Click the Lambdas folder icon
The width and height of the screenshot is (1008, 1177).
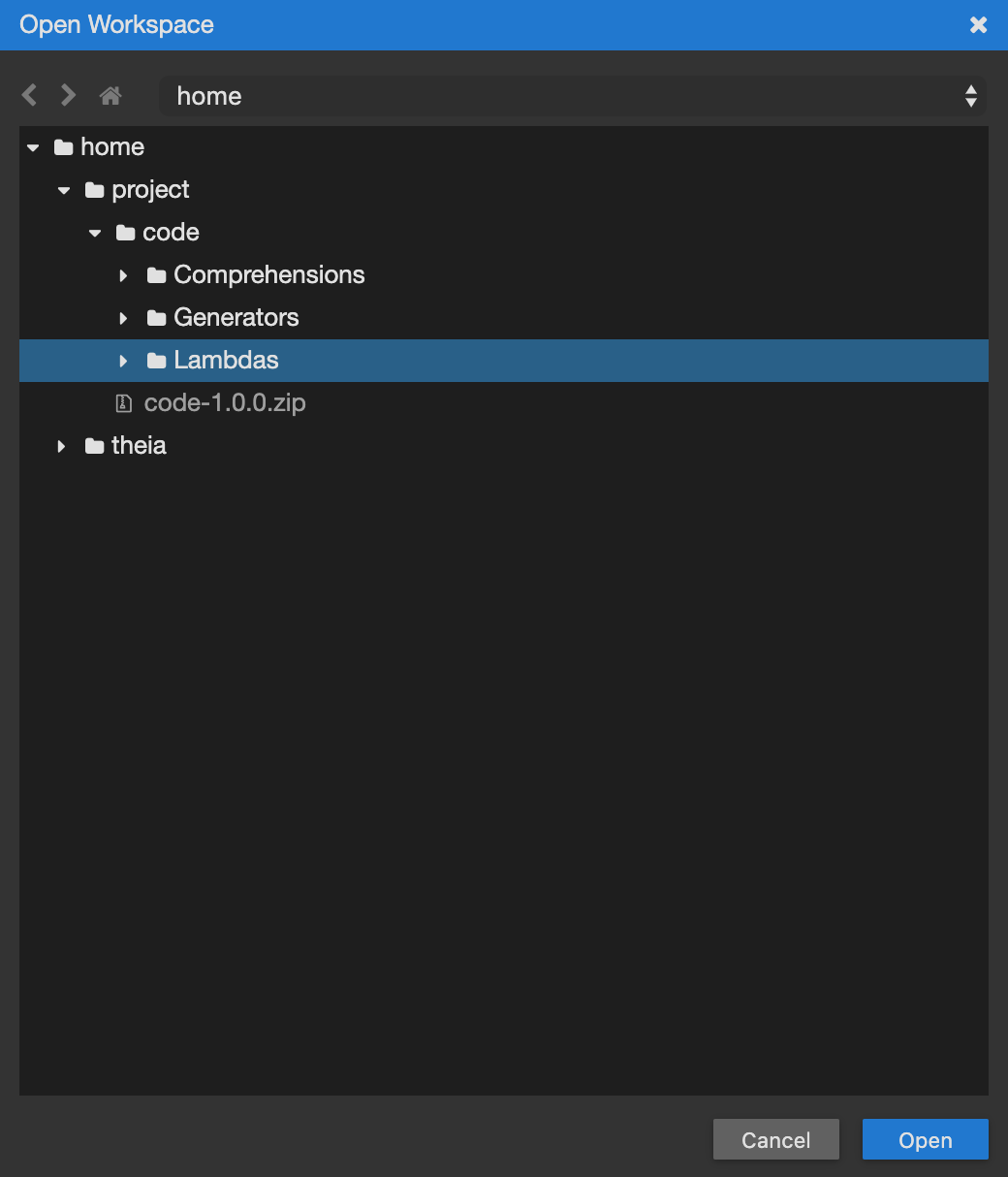coord(156,361)
